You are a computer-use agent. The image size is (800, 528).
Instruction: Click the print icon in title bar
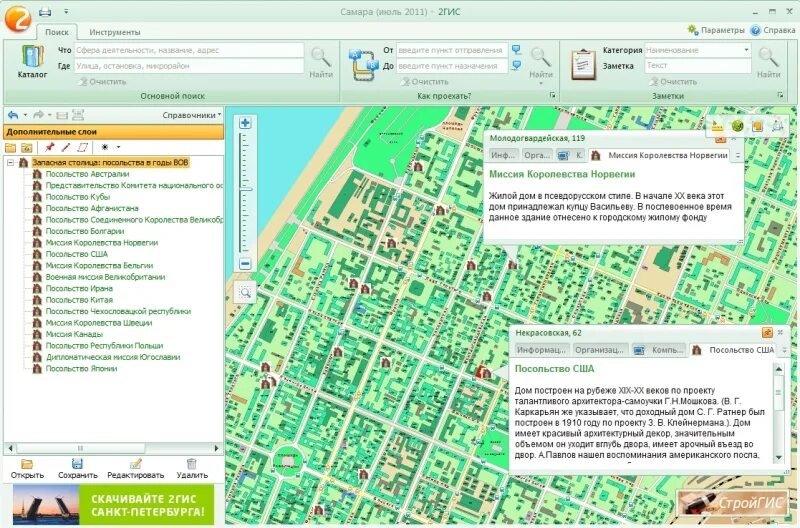click(x=45, y=12)
